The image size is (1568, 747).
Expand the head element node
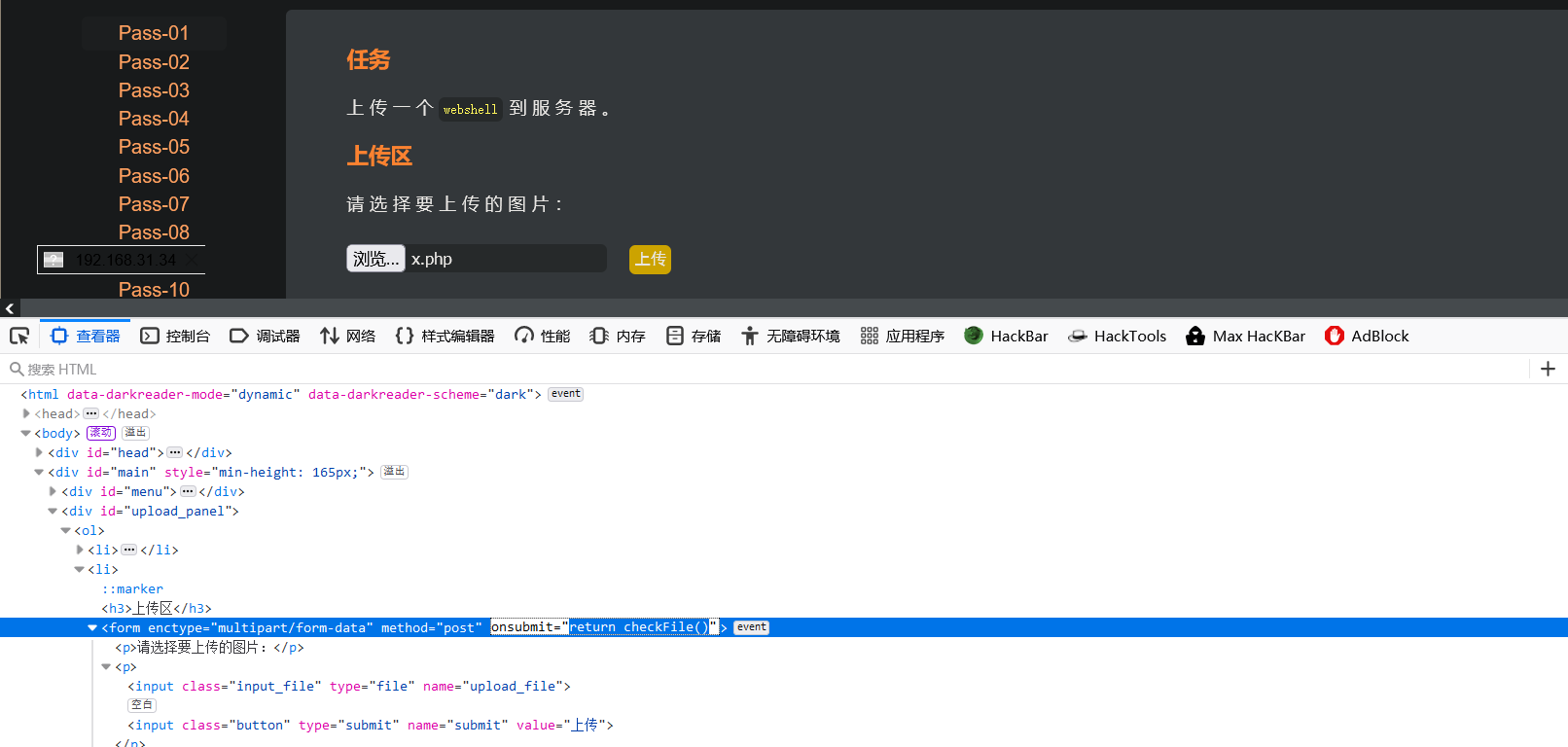(26, 413)
